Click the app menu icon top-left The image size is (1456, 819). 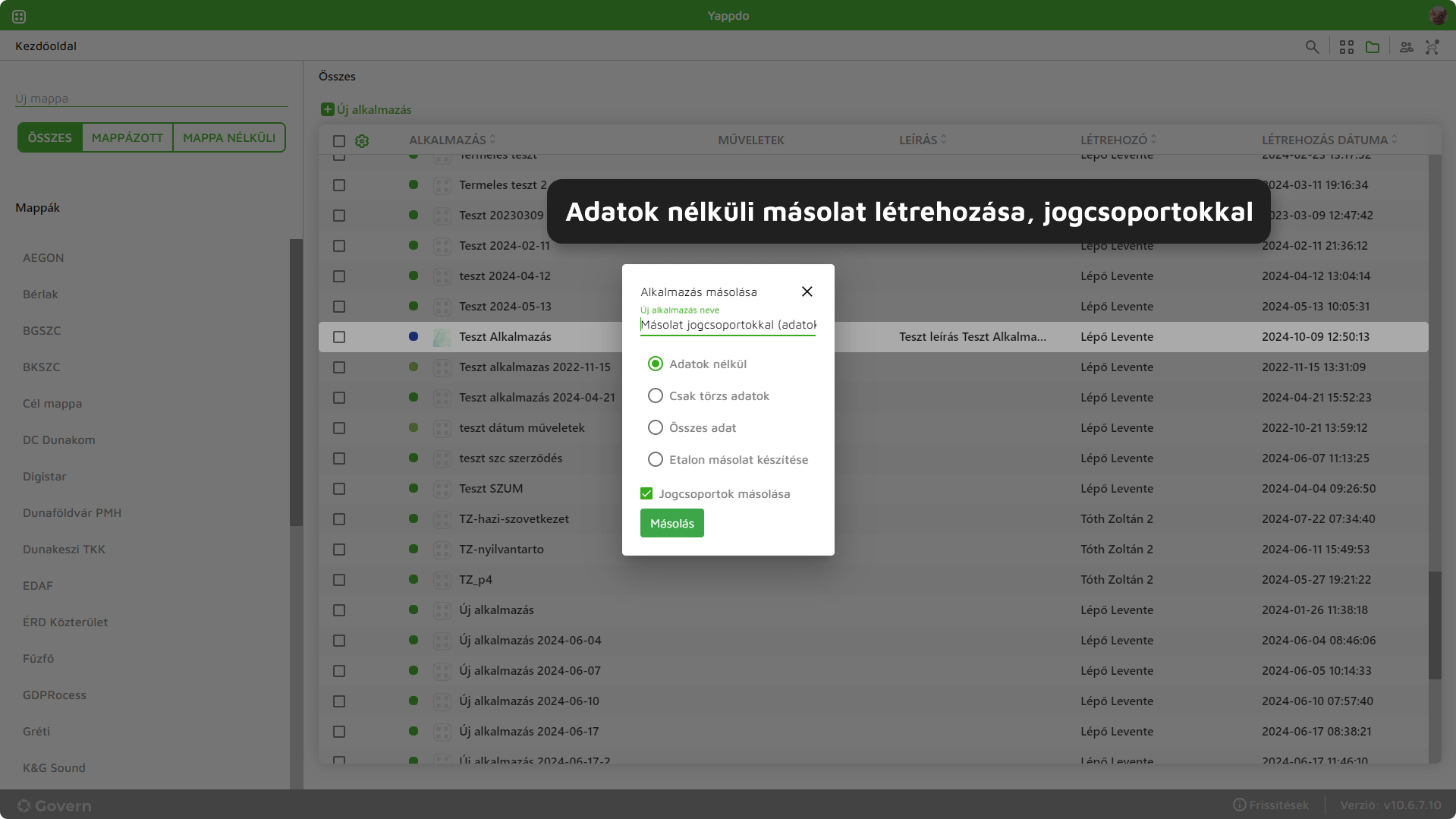click(x=19, y=16)
